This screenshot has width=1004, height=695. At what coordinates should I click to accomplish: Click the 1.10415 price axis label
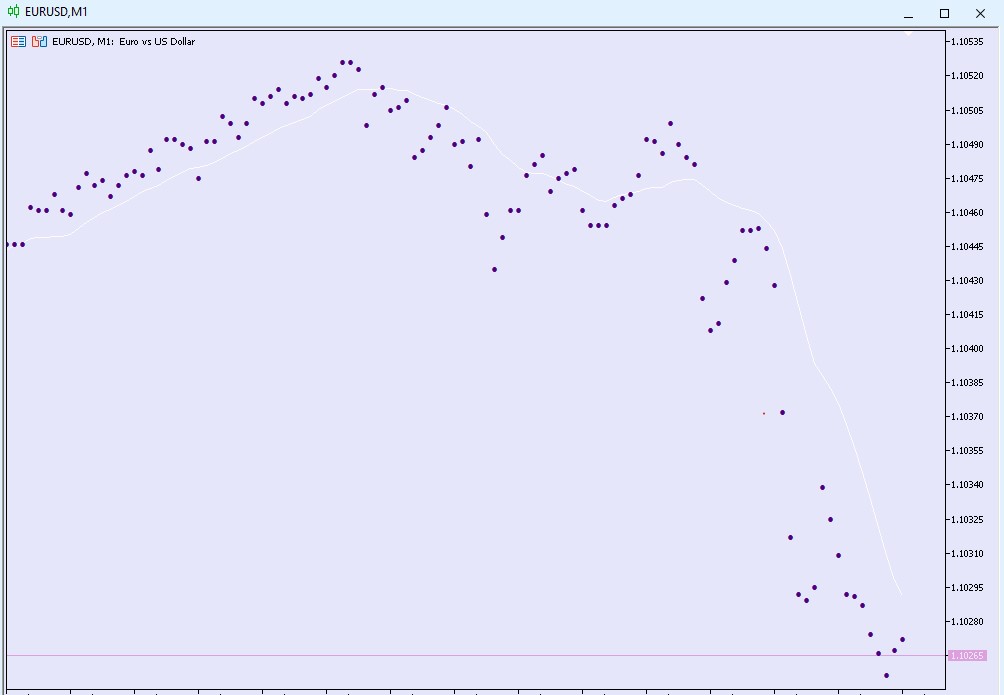pyautogui.click(x=967, y=315)
